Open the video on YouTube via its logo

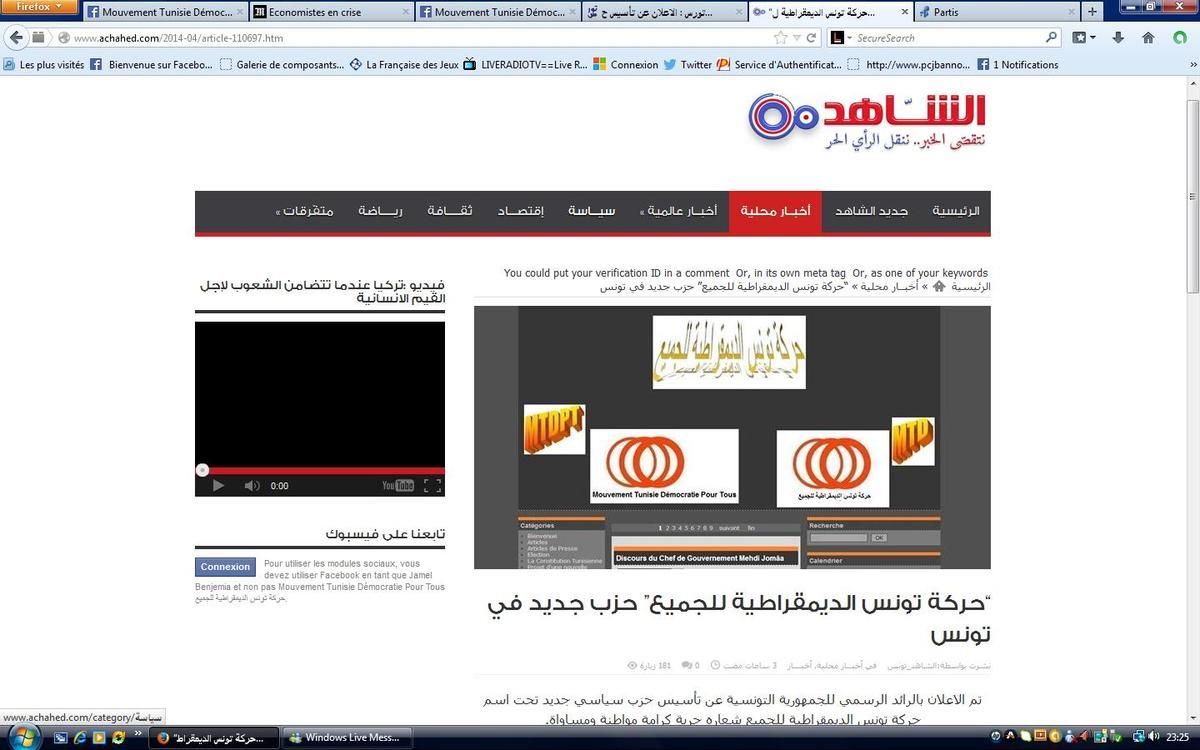[x=398, y=486]
